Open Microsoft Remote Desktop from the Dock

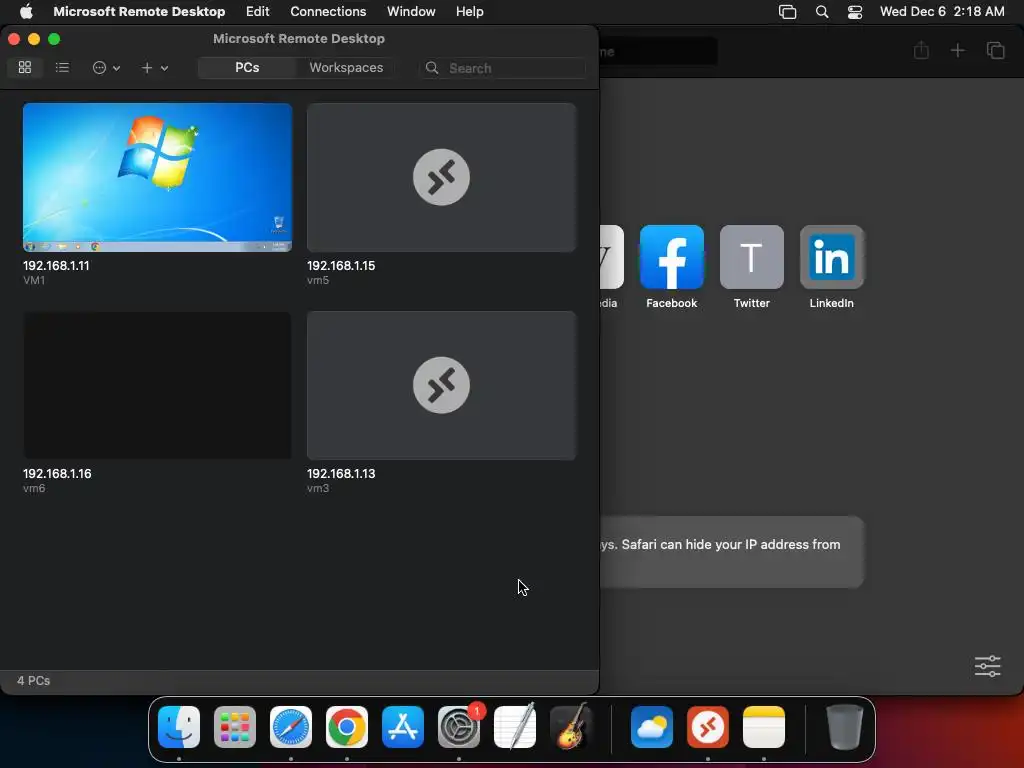click(x=708, y=727)
